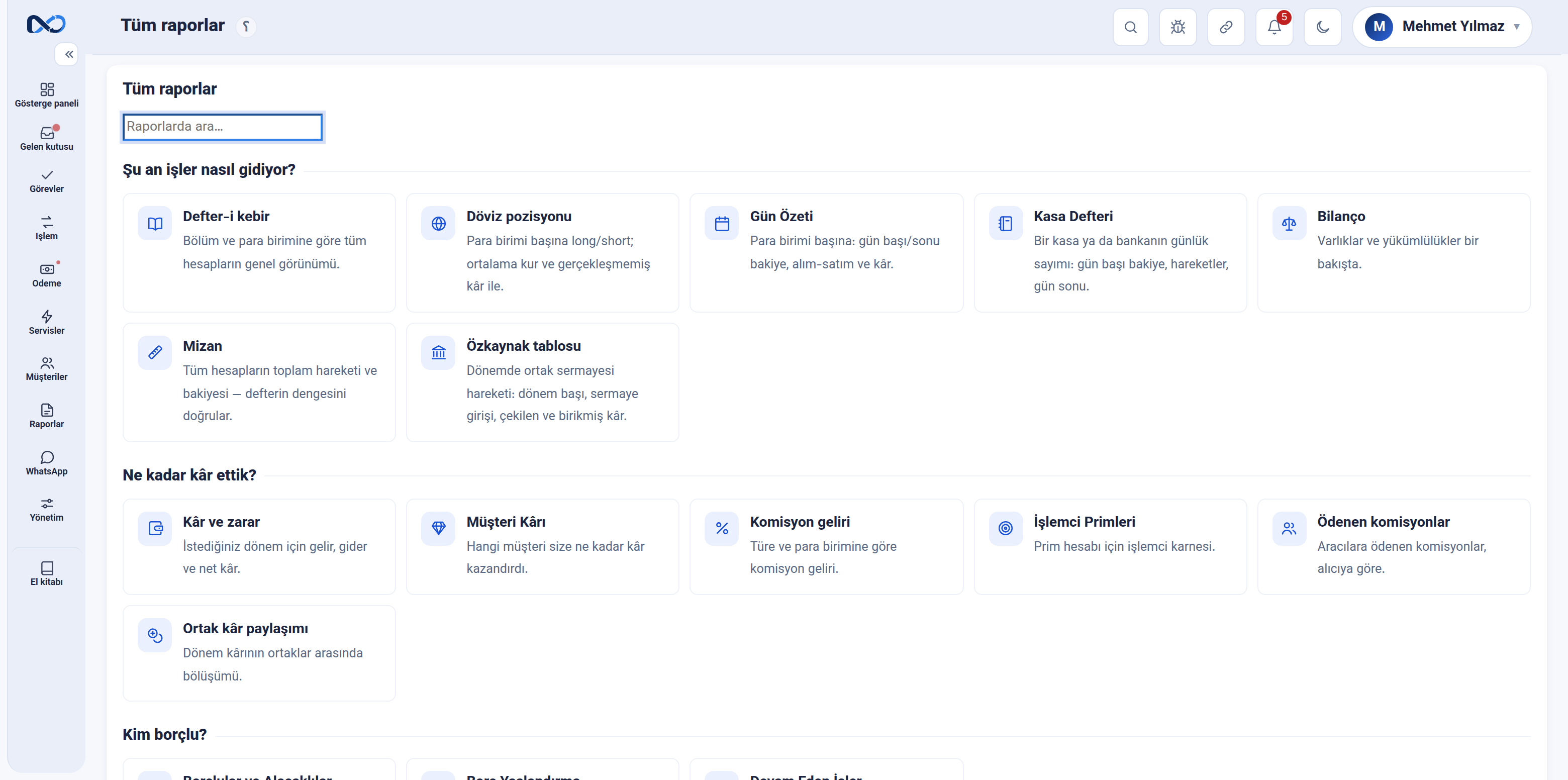Select Raporlar in the sidebar
1568x780 pixels.
pos(47,417)
